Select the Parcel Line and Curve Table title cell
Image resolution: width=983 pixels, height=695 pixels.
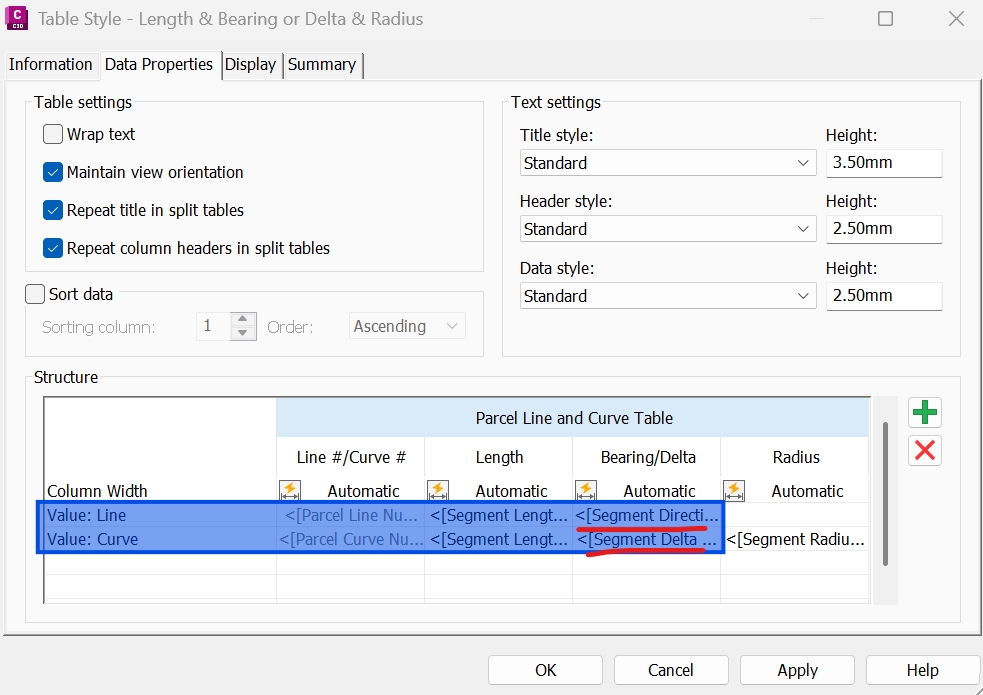[573, 418]
